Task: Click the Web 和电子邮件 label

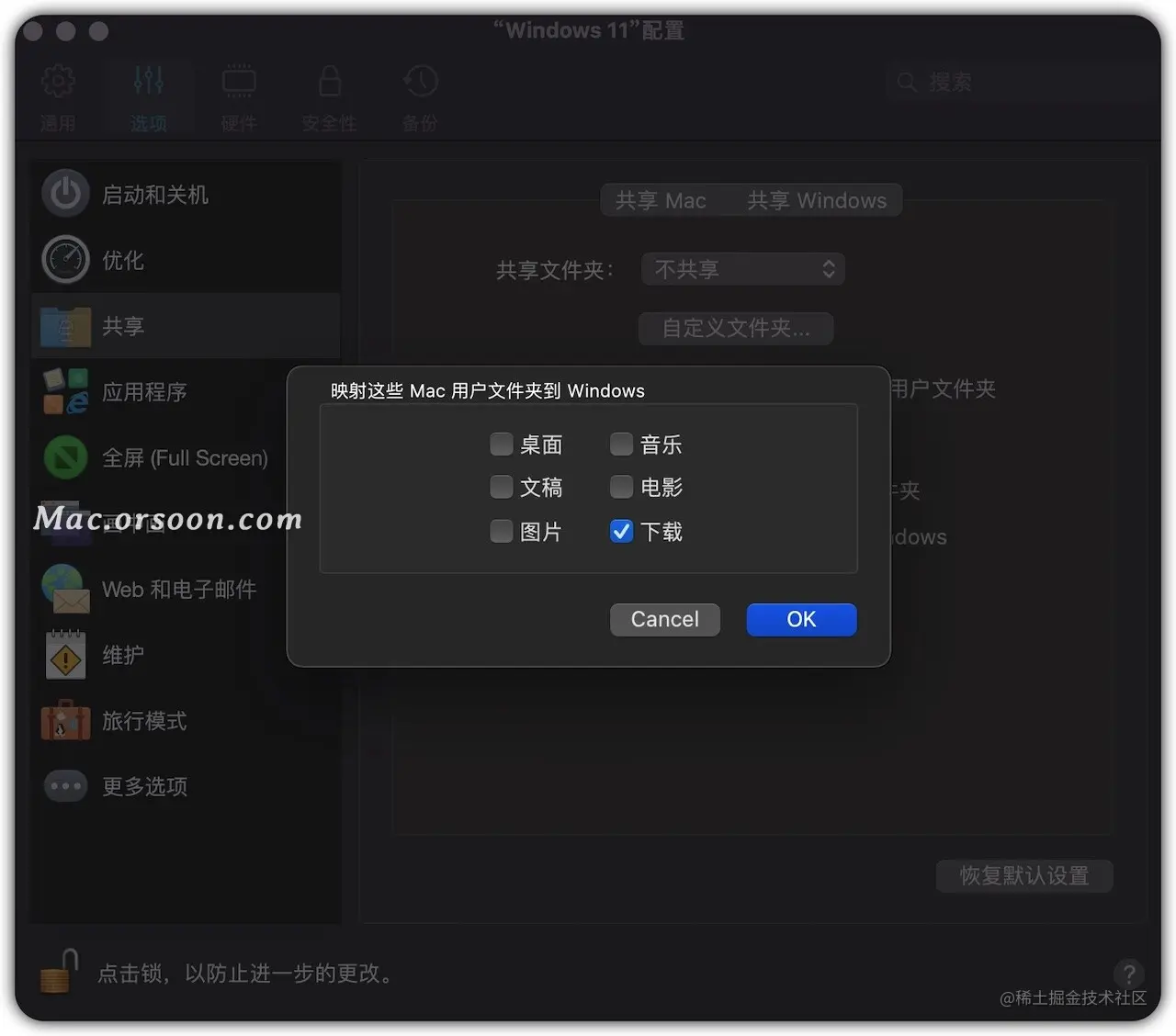Action: pyautogui.click(x=179, y=590)
